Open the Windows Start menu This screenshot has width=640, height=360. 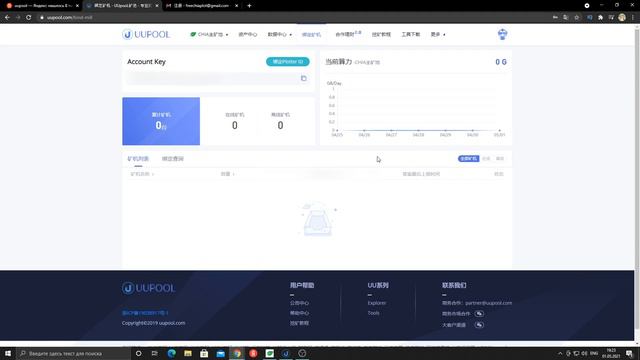[8, 353]
